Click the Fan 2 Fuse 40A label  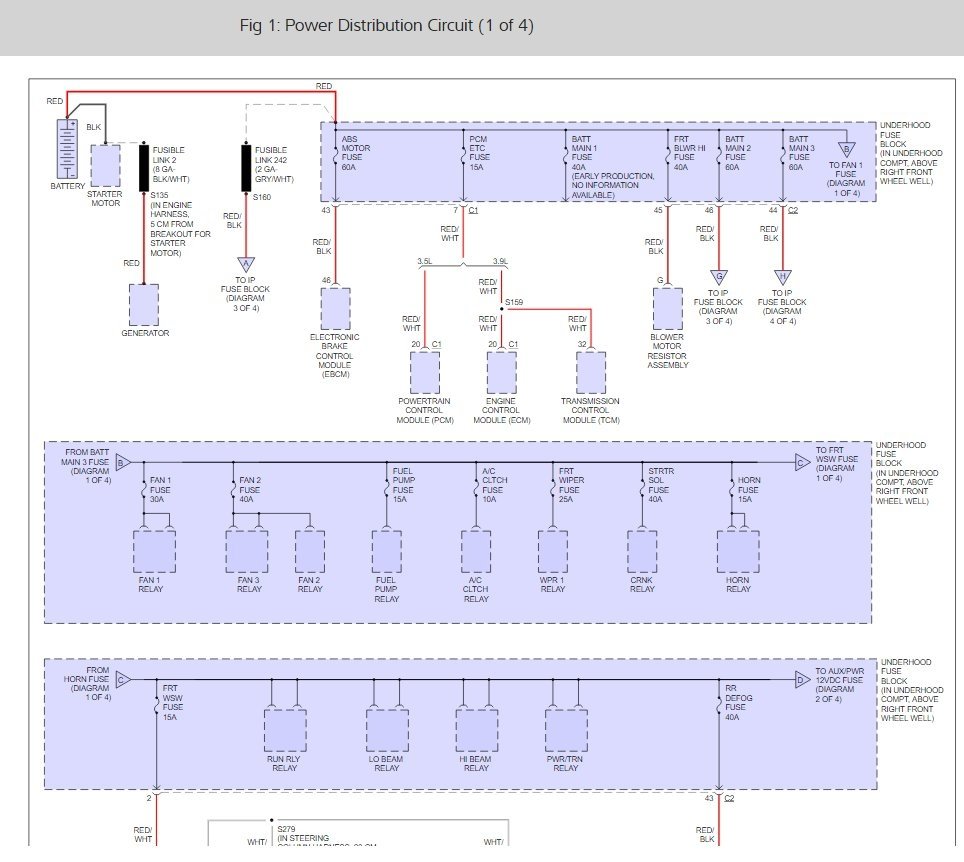point(250,489)
